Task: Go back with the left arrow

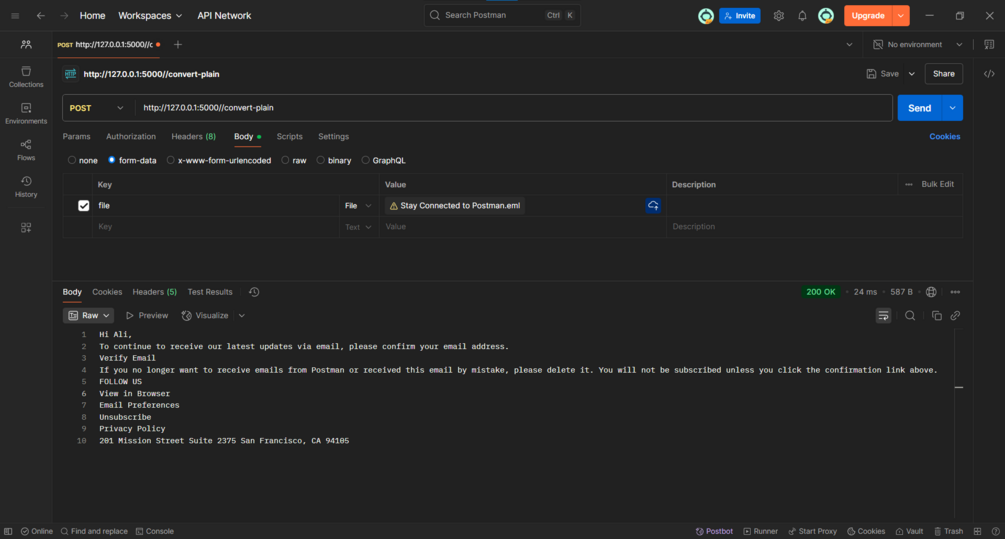Action: (41, 15)
